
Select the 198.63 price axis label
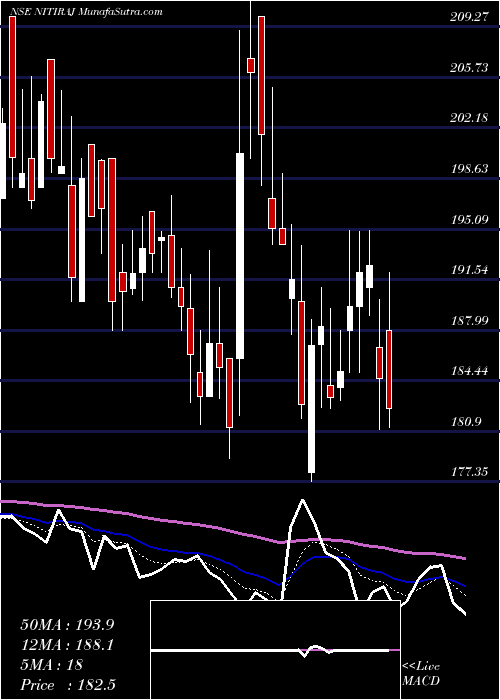[x=470, y=169]
